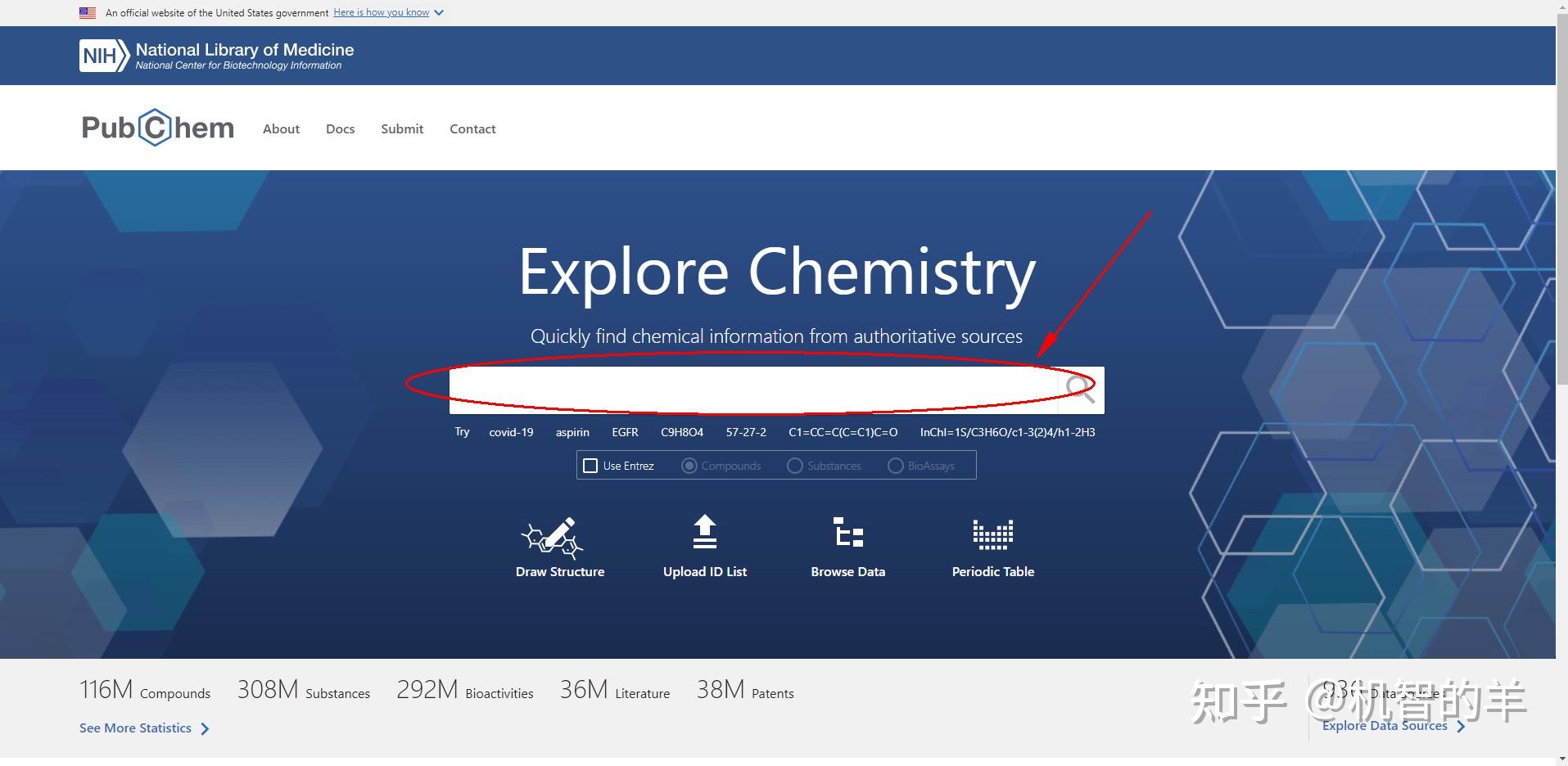
Task: Focus the chemistry search input field
Action: tap(753, 390)
